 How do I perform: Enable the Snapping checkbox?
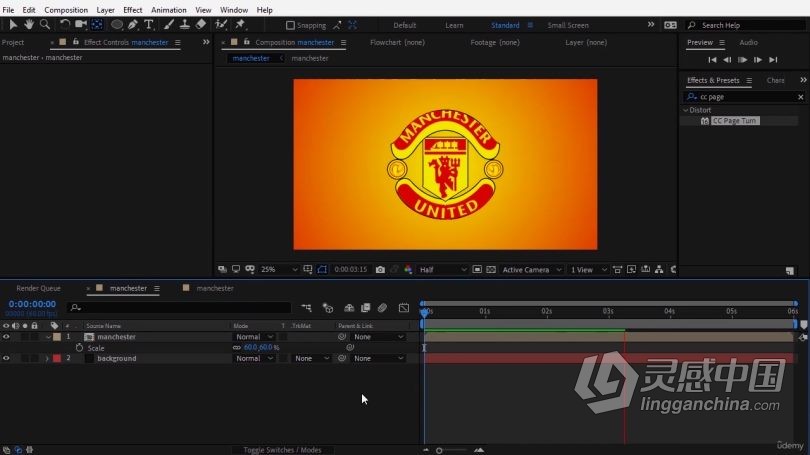(x=290, y=25)
